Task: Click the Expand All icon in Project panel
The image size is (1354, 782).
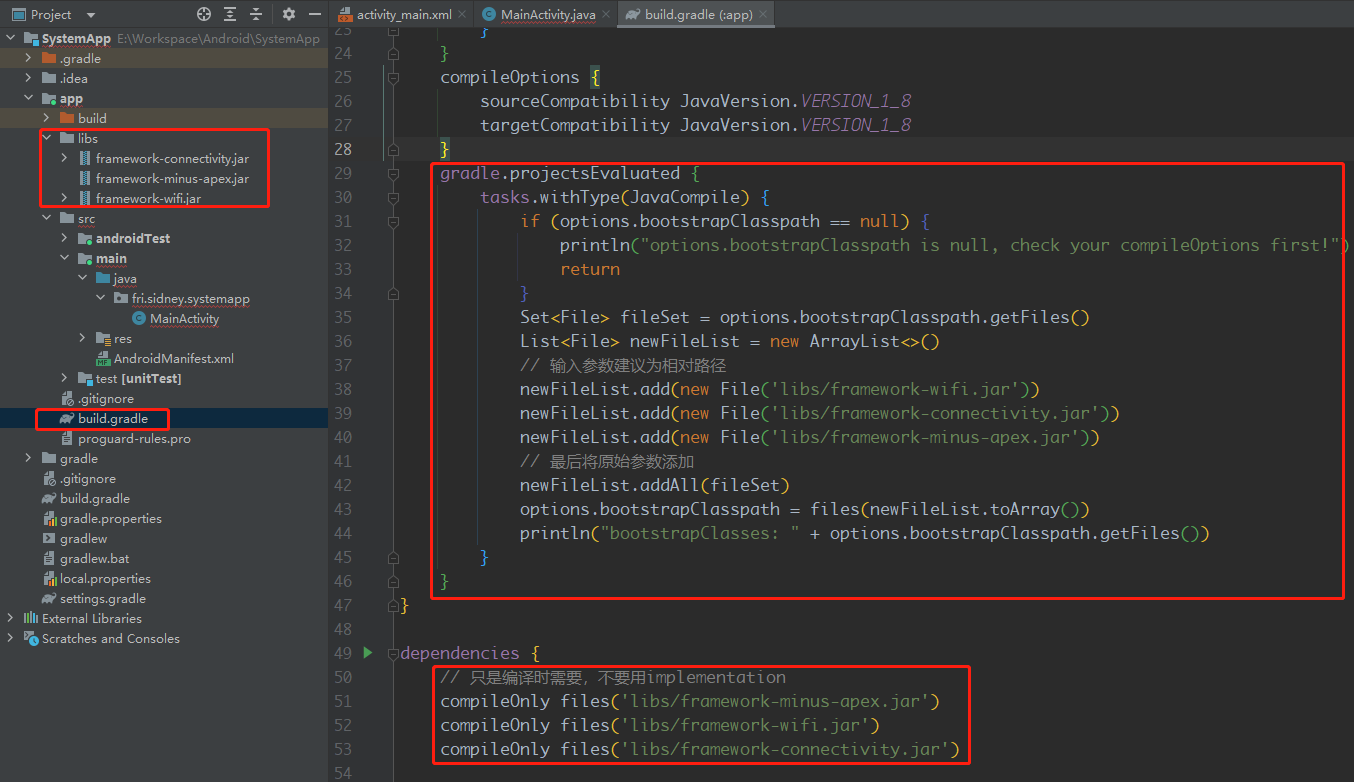Action: tap(231, 14)
